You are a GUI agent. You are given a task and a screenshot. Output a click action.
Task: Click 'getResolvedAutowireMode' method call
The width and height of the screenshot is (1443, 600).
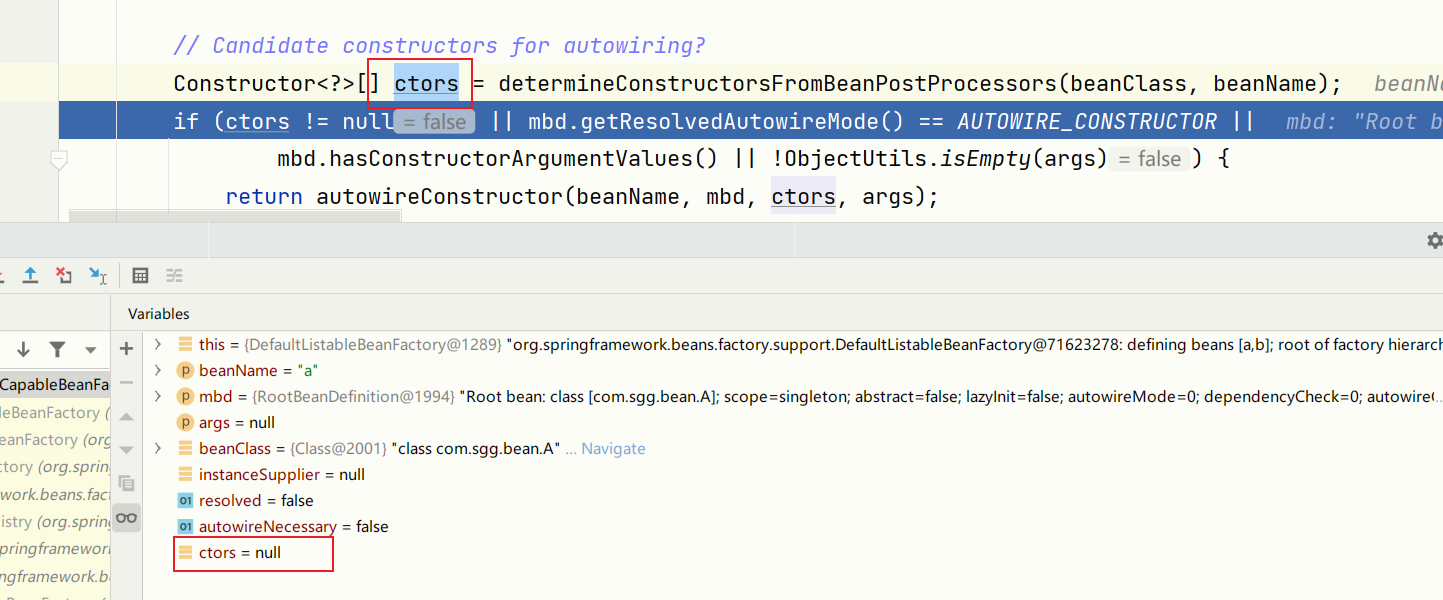[x=731, y=121]
